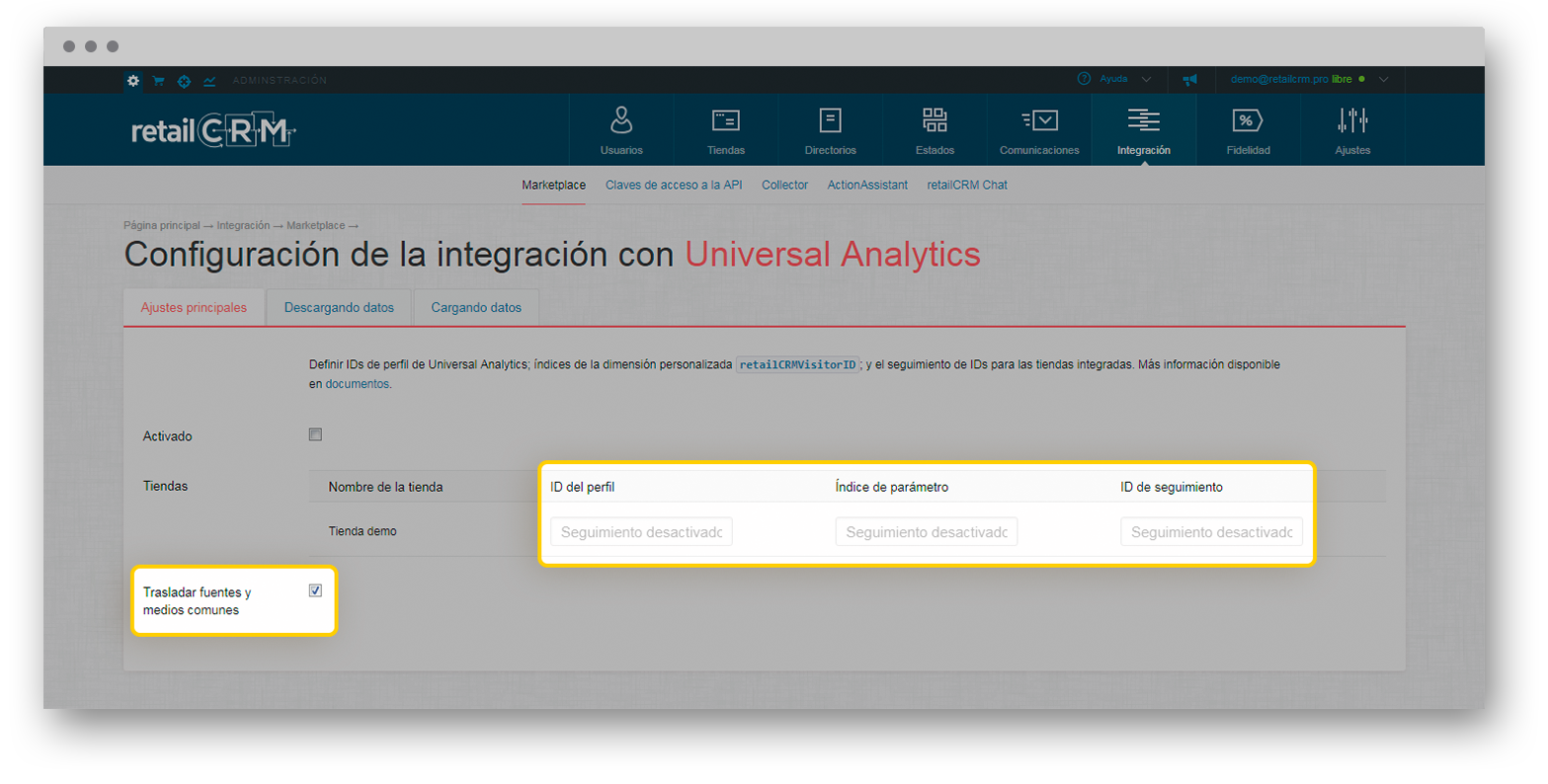Open the Collector submenu item
Viewport: 1548px width, 784px height.
point(784,186)
